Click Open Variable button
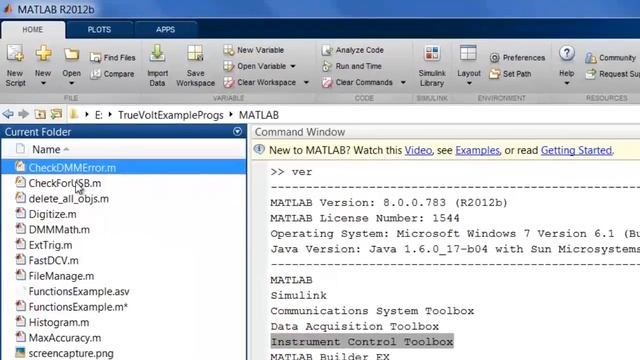640x360 pixels. (x=255, y=66)
